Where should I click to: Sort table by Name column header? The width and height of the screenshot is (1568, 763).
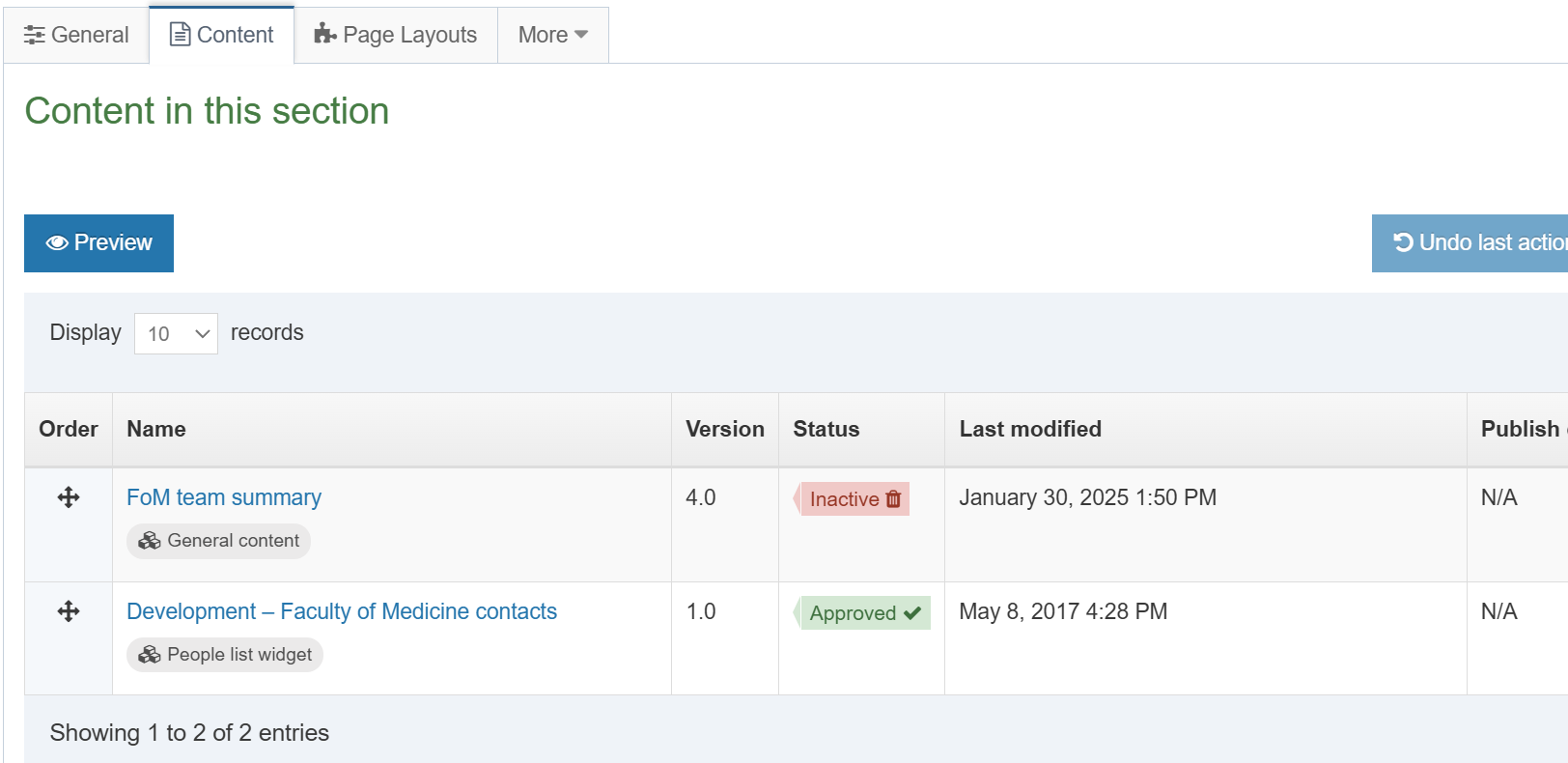tap(156, 429)
